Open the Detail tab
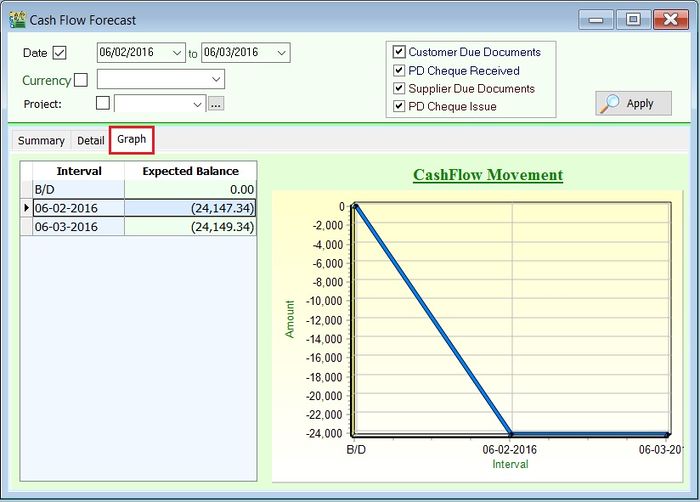Image resolution: width=700 pixels, height=502 pixels. point(90,141)
